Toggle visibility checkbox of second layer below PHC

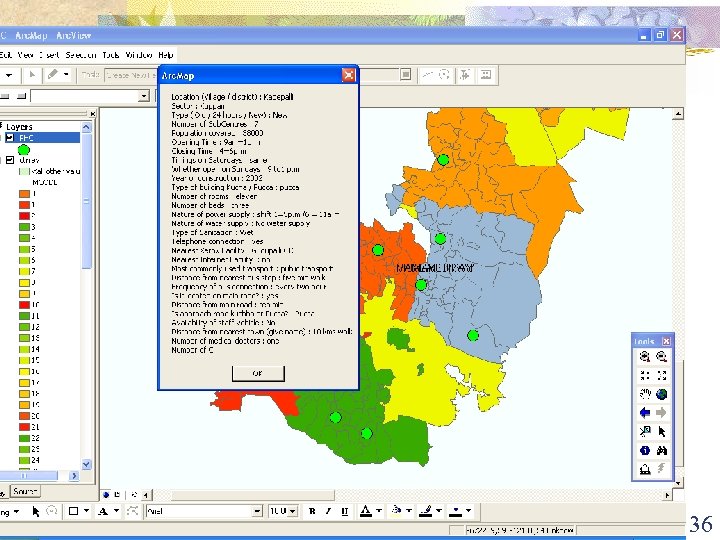10,159
